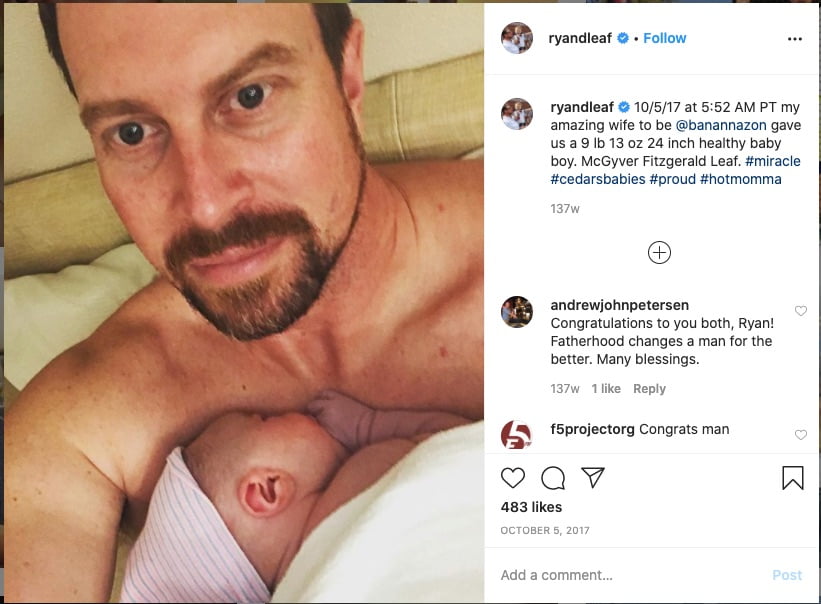Image resolution: width=821 pixels, height=604 pixels.
Task: Focus the Add a comment field
Action: (x=628, y=575)
